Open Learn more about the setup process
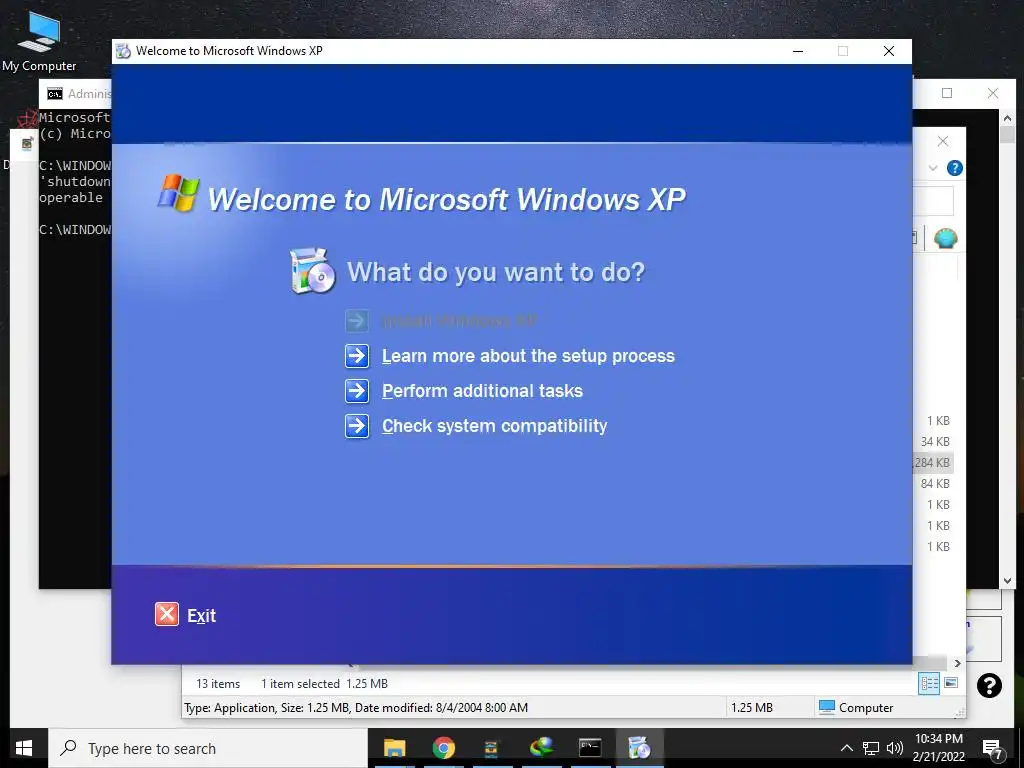Viewport: 1024px width, 768px height. click(528, 356)
